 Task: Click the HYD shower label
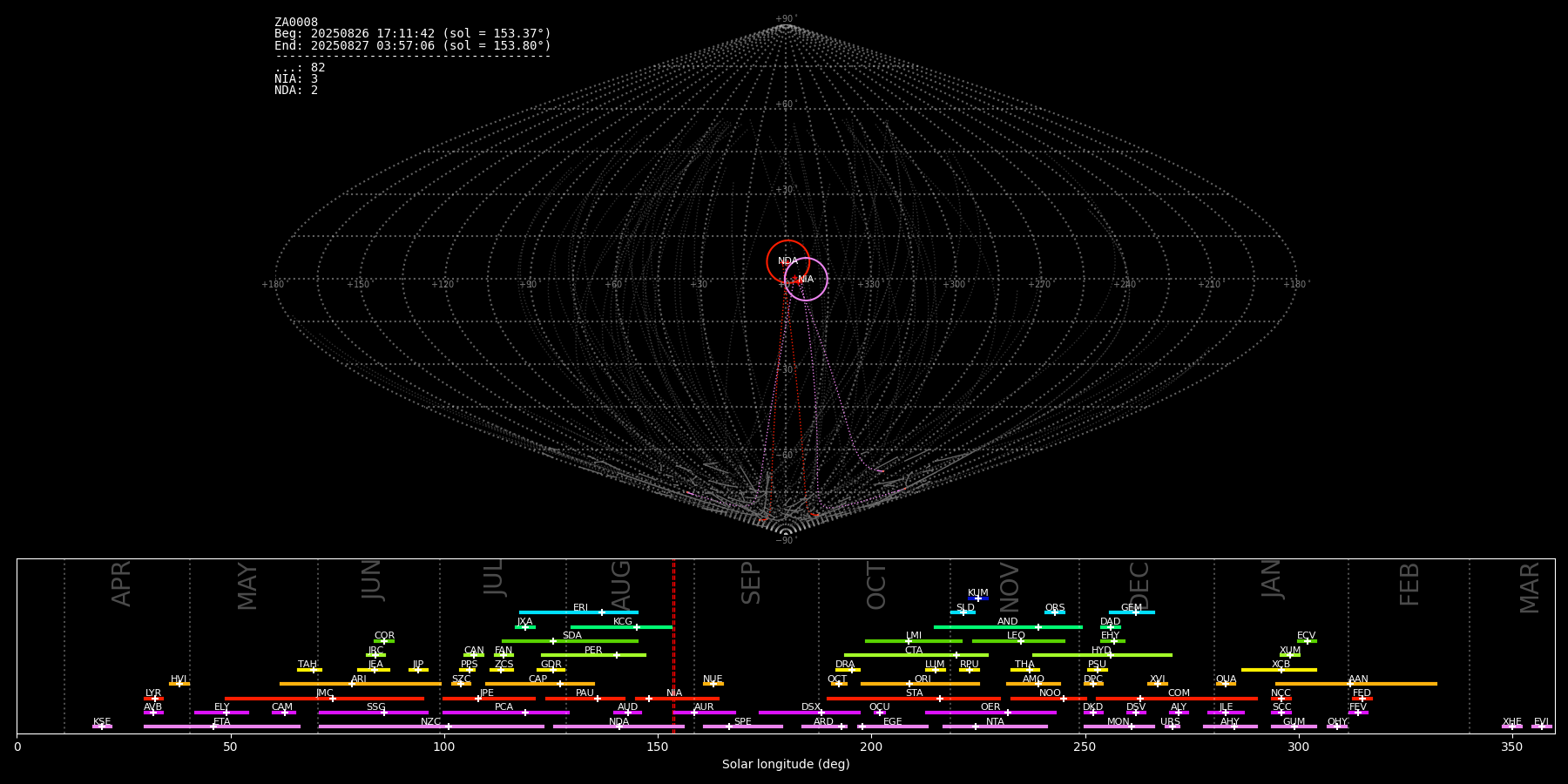point(1101,650)
